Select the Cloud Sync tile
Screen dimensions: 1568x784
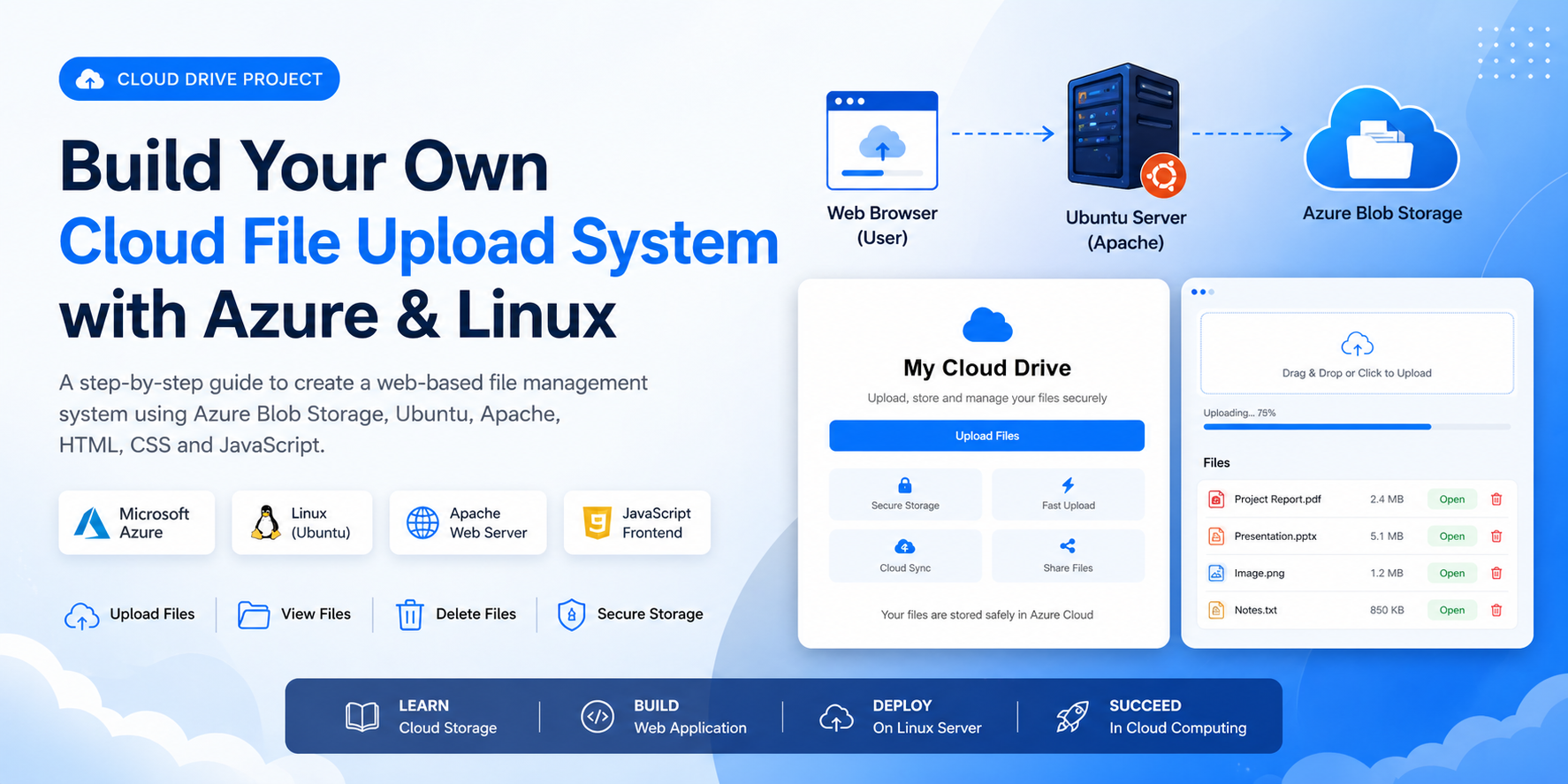[x=905, y=556]
